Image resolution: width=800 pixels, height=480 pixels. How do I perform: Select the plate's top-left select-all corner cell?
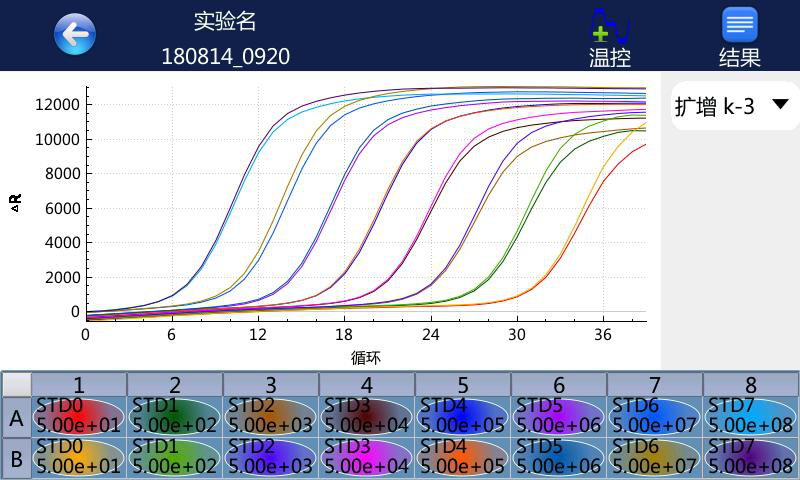(16, 385)
